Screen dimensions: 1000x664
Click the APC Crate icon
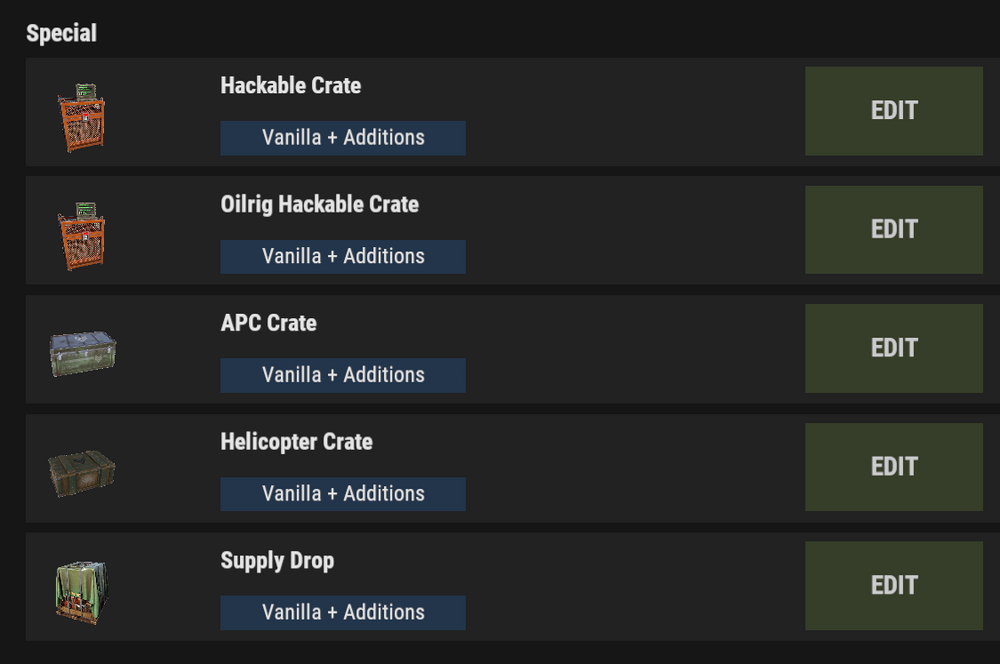pyautogui.click(x=82, y=353)
